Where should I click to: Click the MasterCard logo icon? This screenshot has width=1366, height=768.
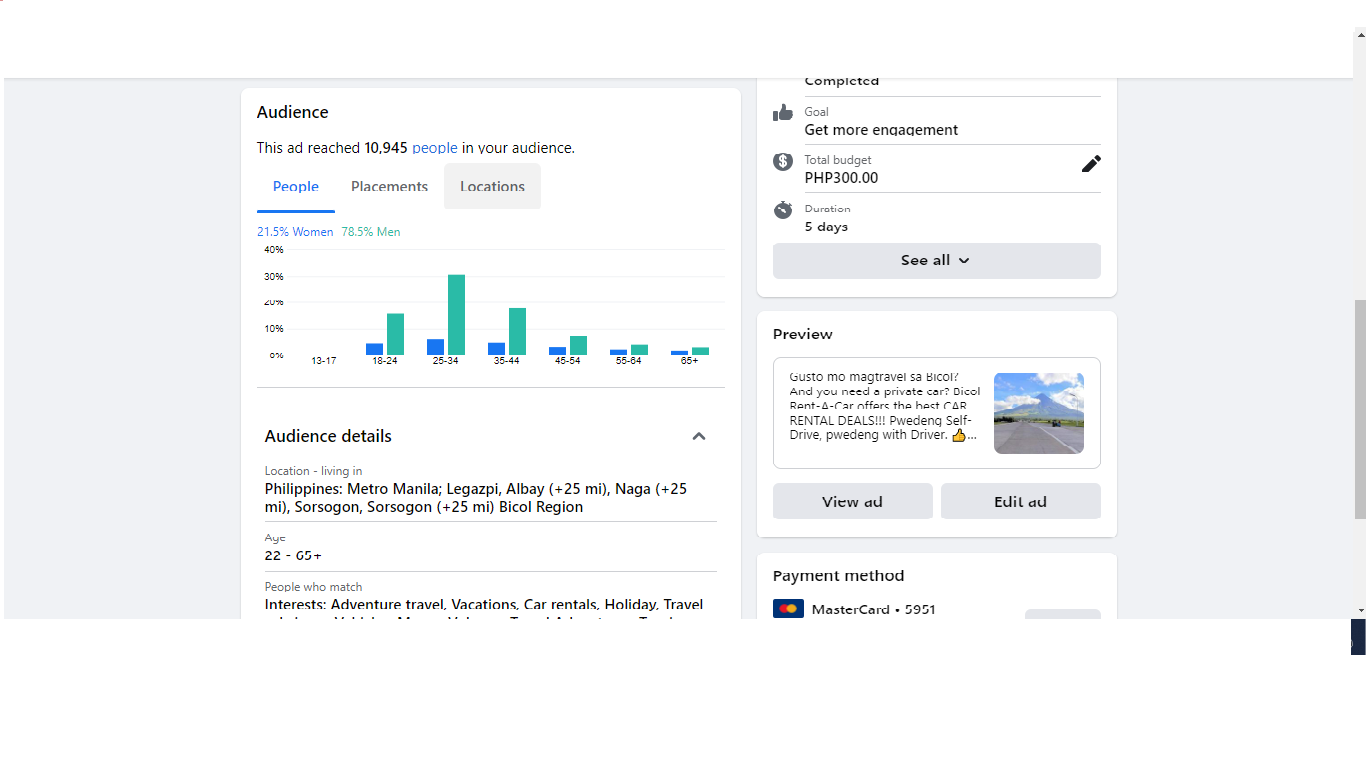pos(788,609)
